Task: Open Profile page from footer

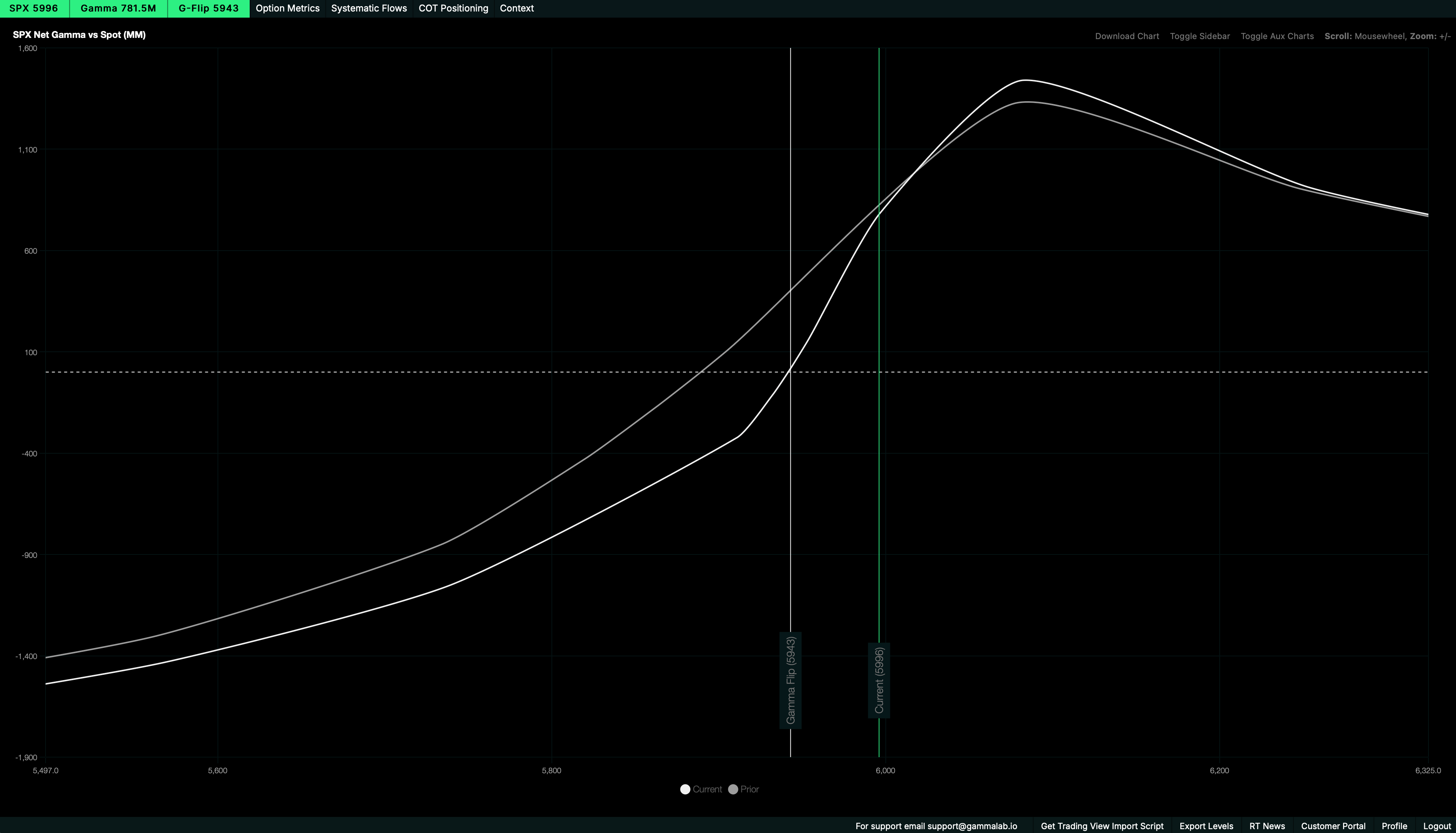Action: [1394, 826]
